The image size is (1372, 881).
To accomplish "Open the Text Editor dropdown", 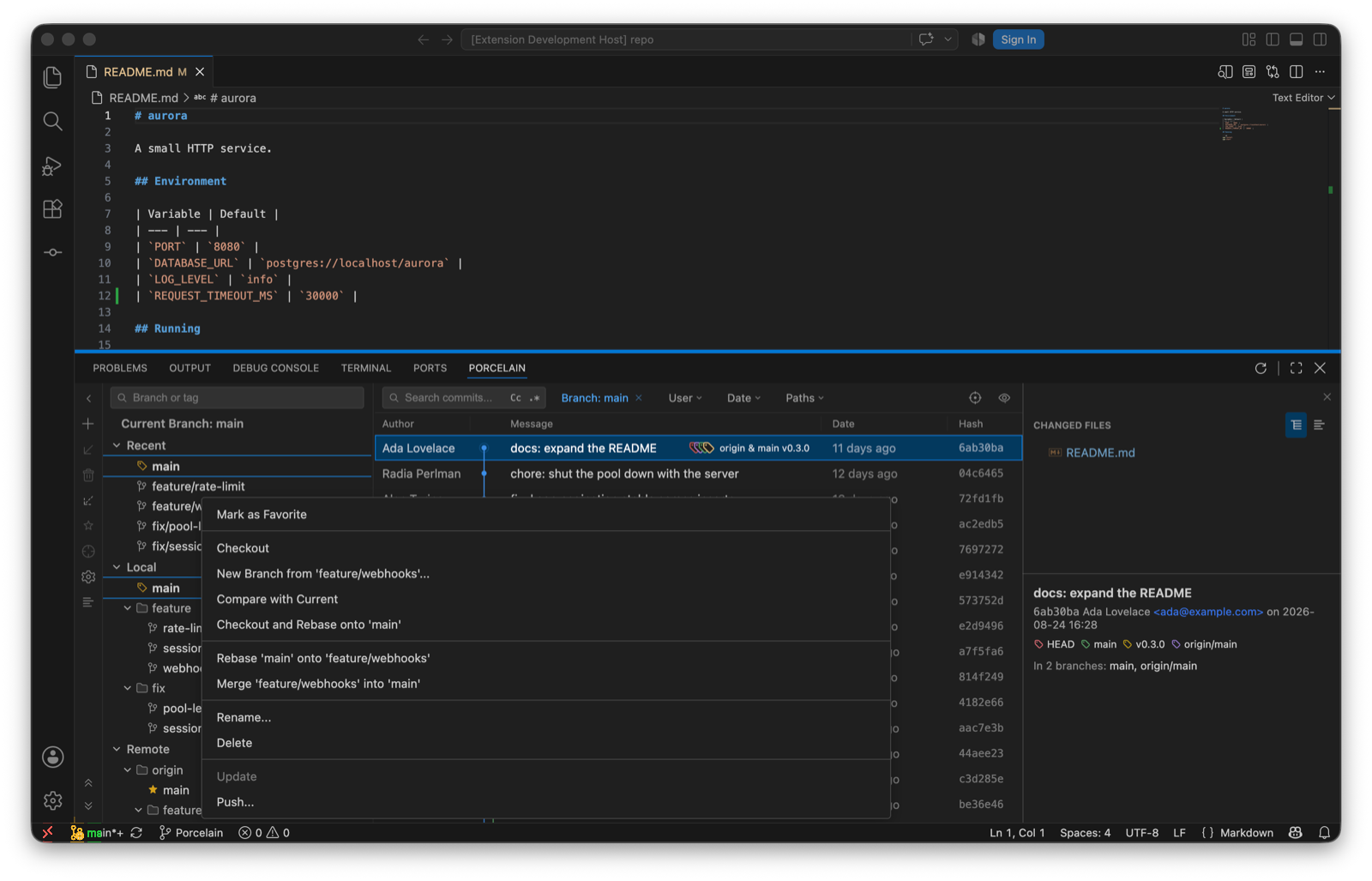I will point(1303,98).
